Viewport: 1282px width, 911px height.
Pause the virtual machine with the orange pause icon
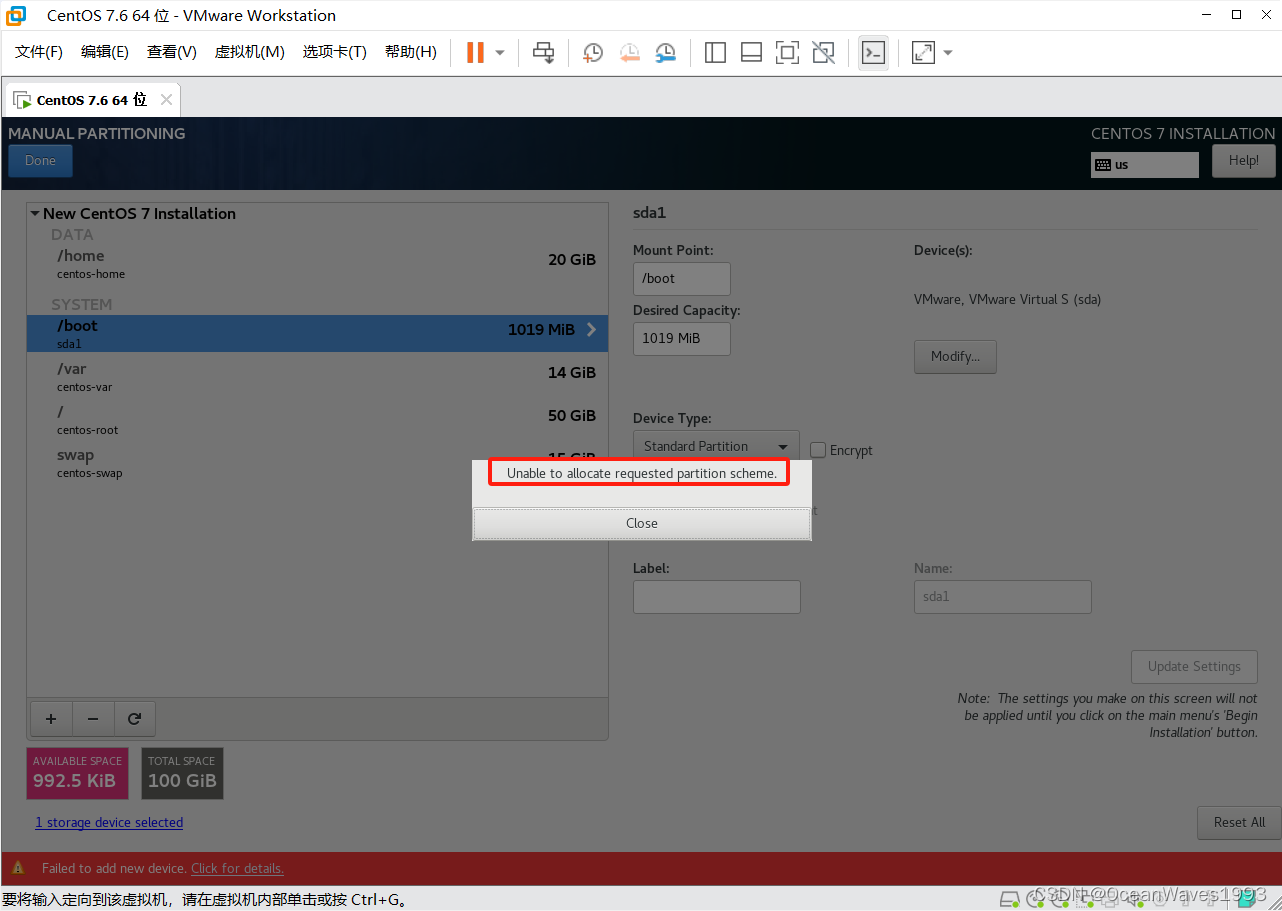point(475,52)
